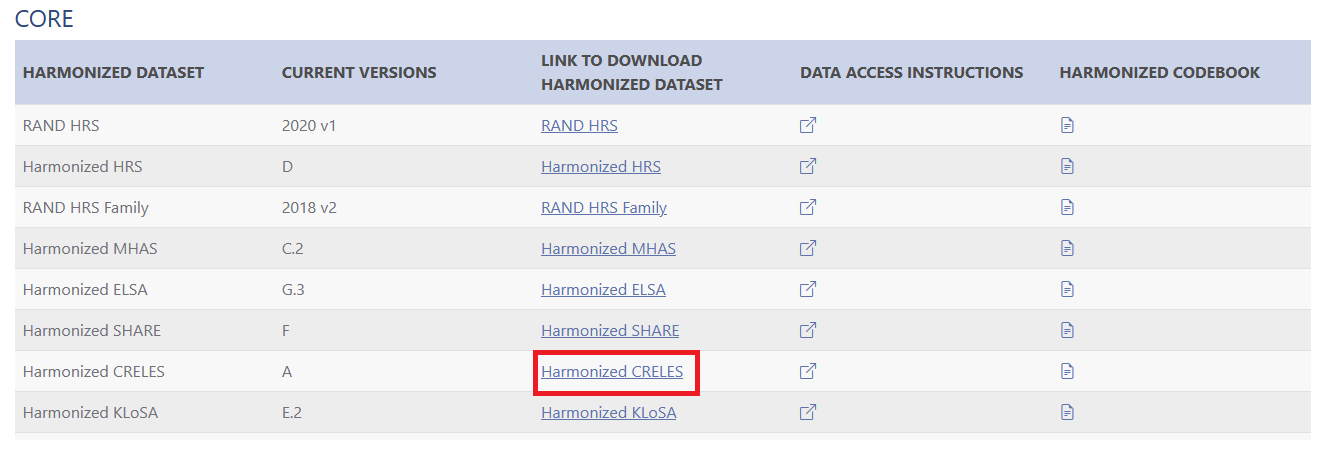1319x449 pixels.
Task: Open the Harmonized ELSA codebook document icon
Action: click(x=1067, y=289)
